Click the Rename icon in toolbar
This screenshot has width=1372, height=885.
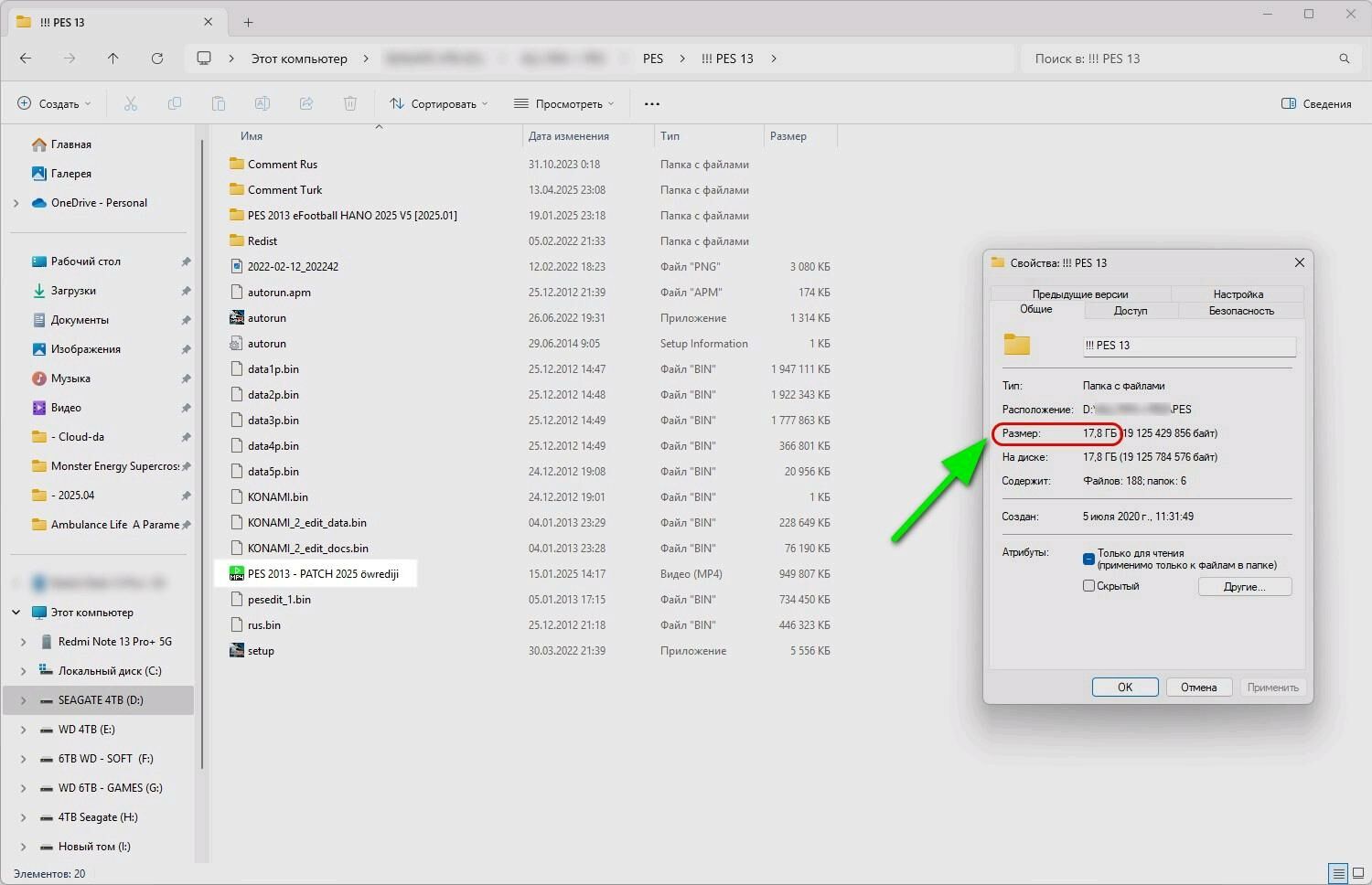pyautogui.click(x=263, y=104)
